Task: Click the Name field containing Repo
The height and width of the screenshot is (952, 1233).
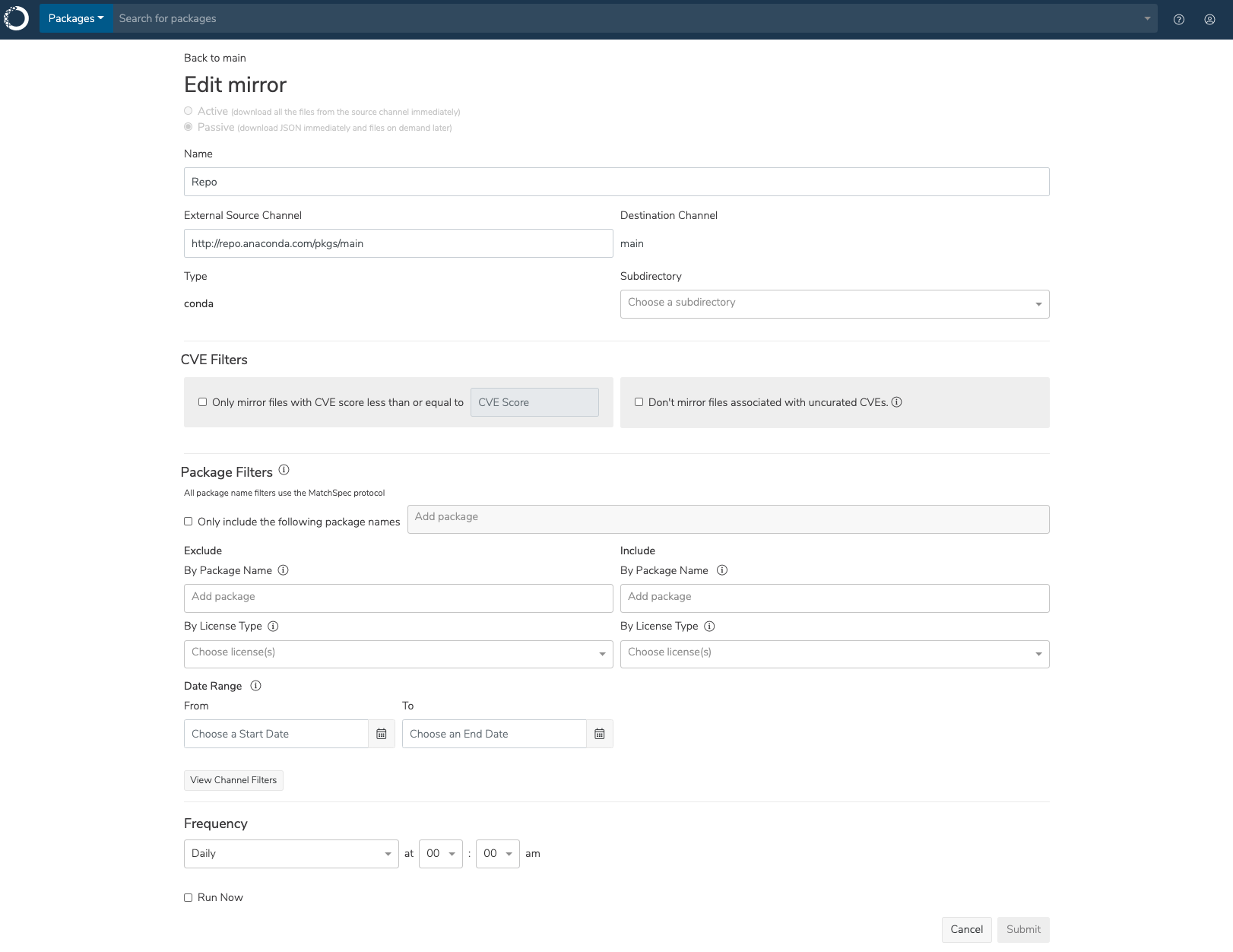Action: 616,182
